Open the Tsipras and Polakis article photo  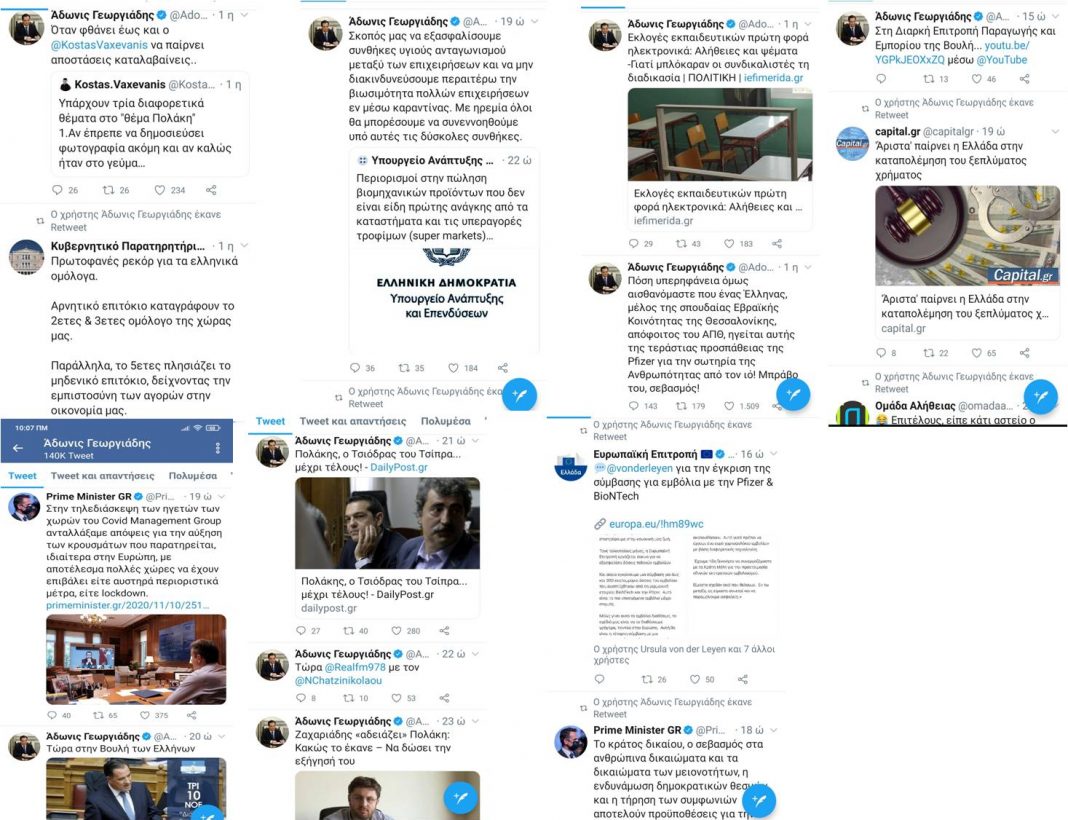(387, 523)
